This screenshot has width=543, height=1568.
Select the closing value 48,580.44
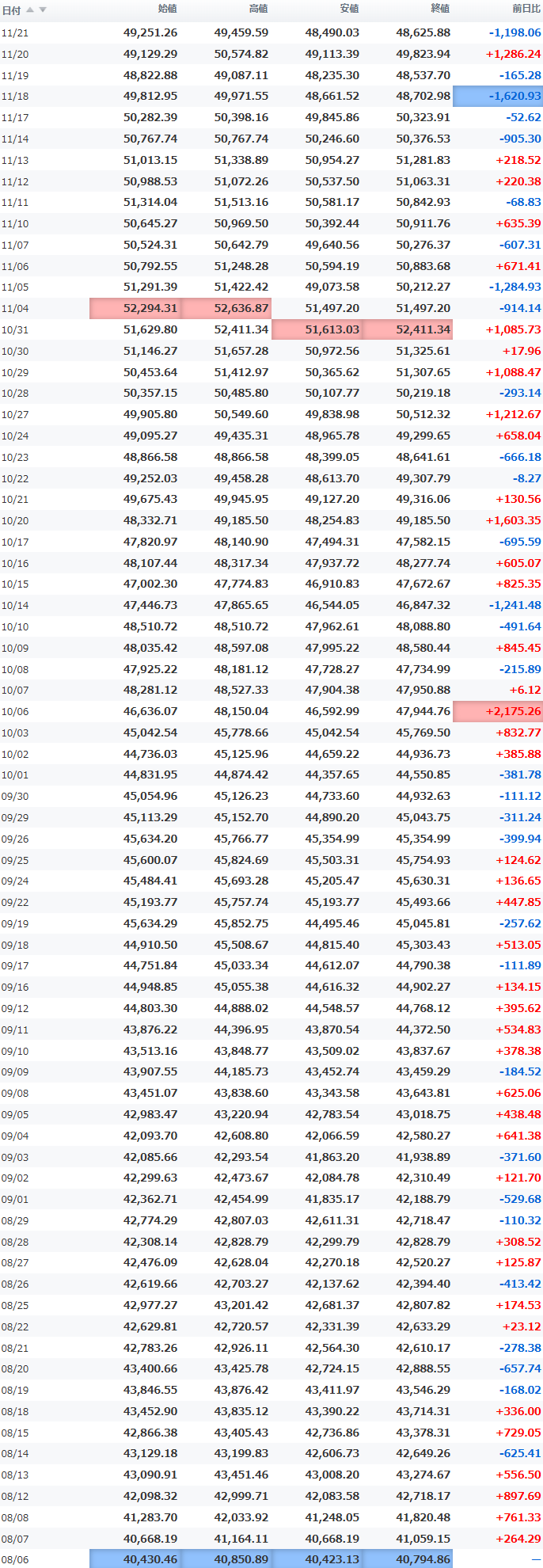pyautogui.click(x=423, y=649)
